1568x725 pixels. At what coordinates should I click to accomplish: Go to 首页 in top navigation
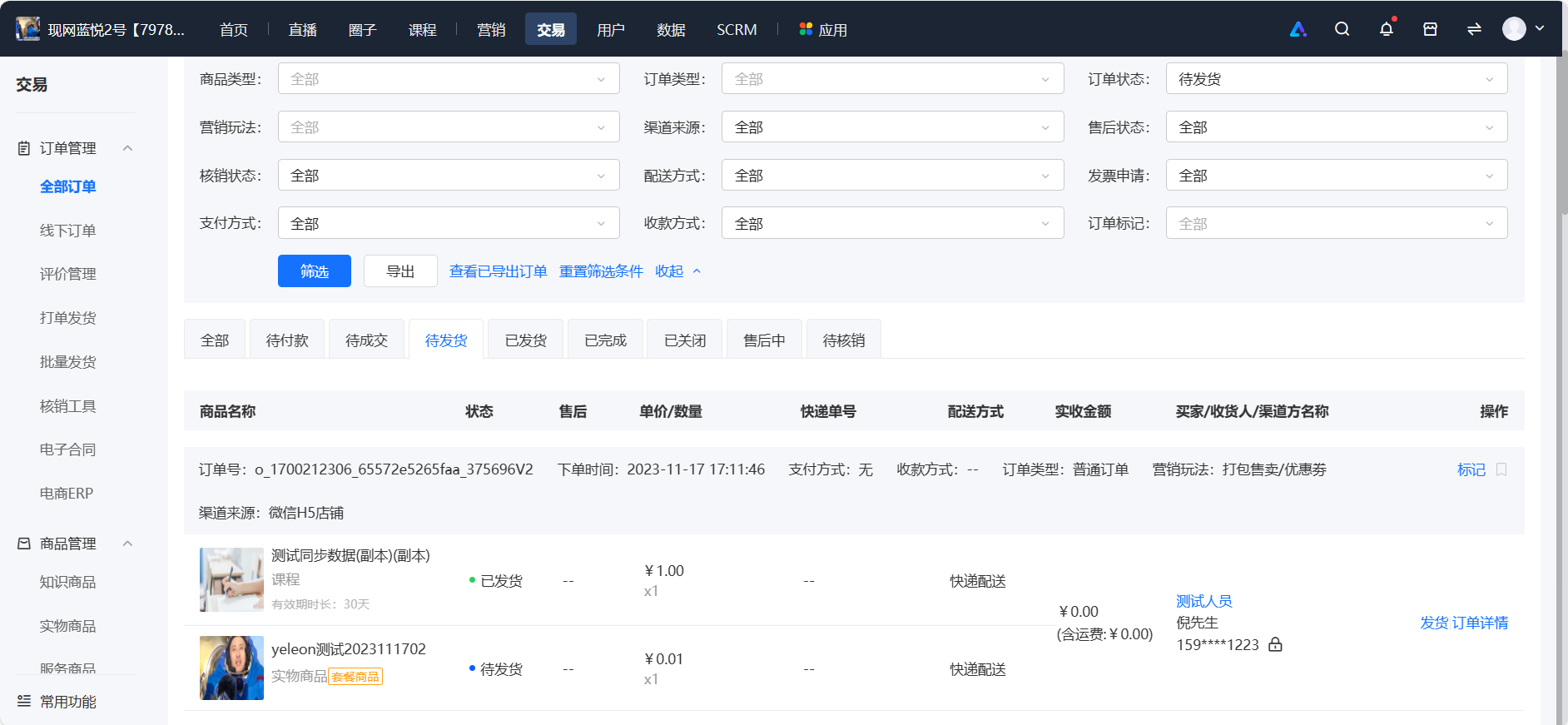click(x=234, y=30)
